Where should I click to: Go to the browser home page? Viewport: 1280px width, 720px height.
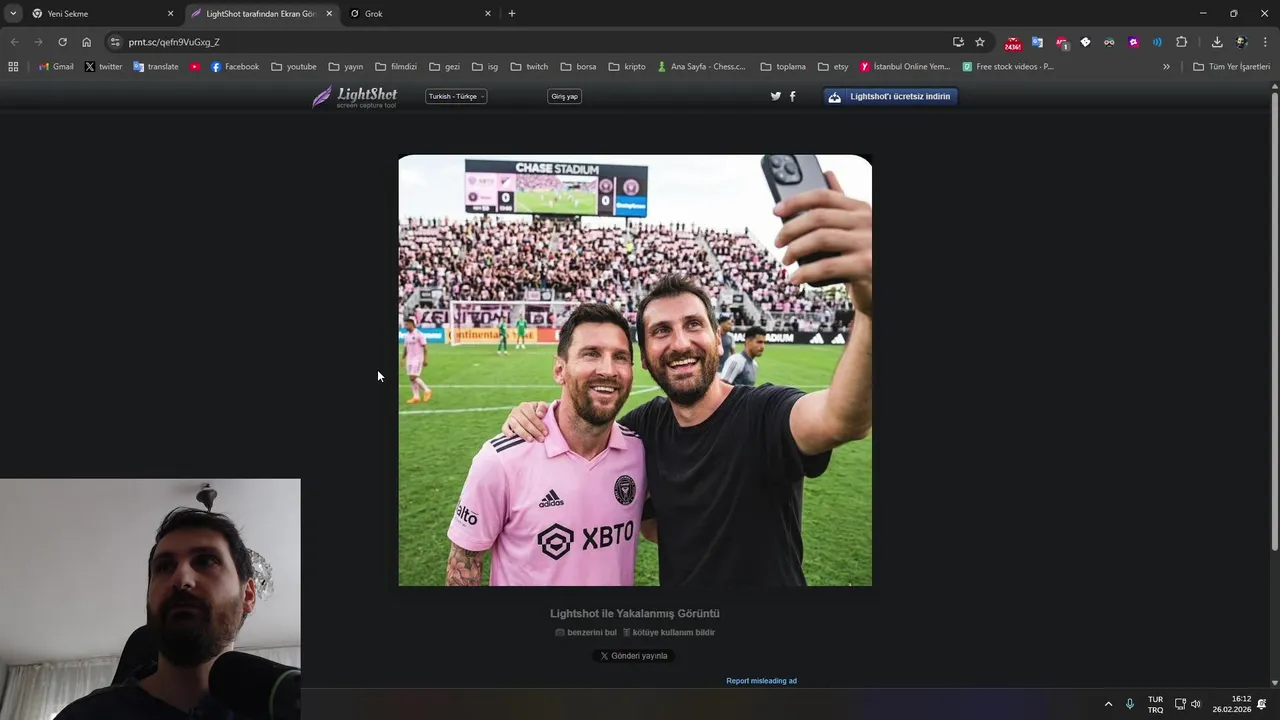pyautogui.click(x=87, y=42)
